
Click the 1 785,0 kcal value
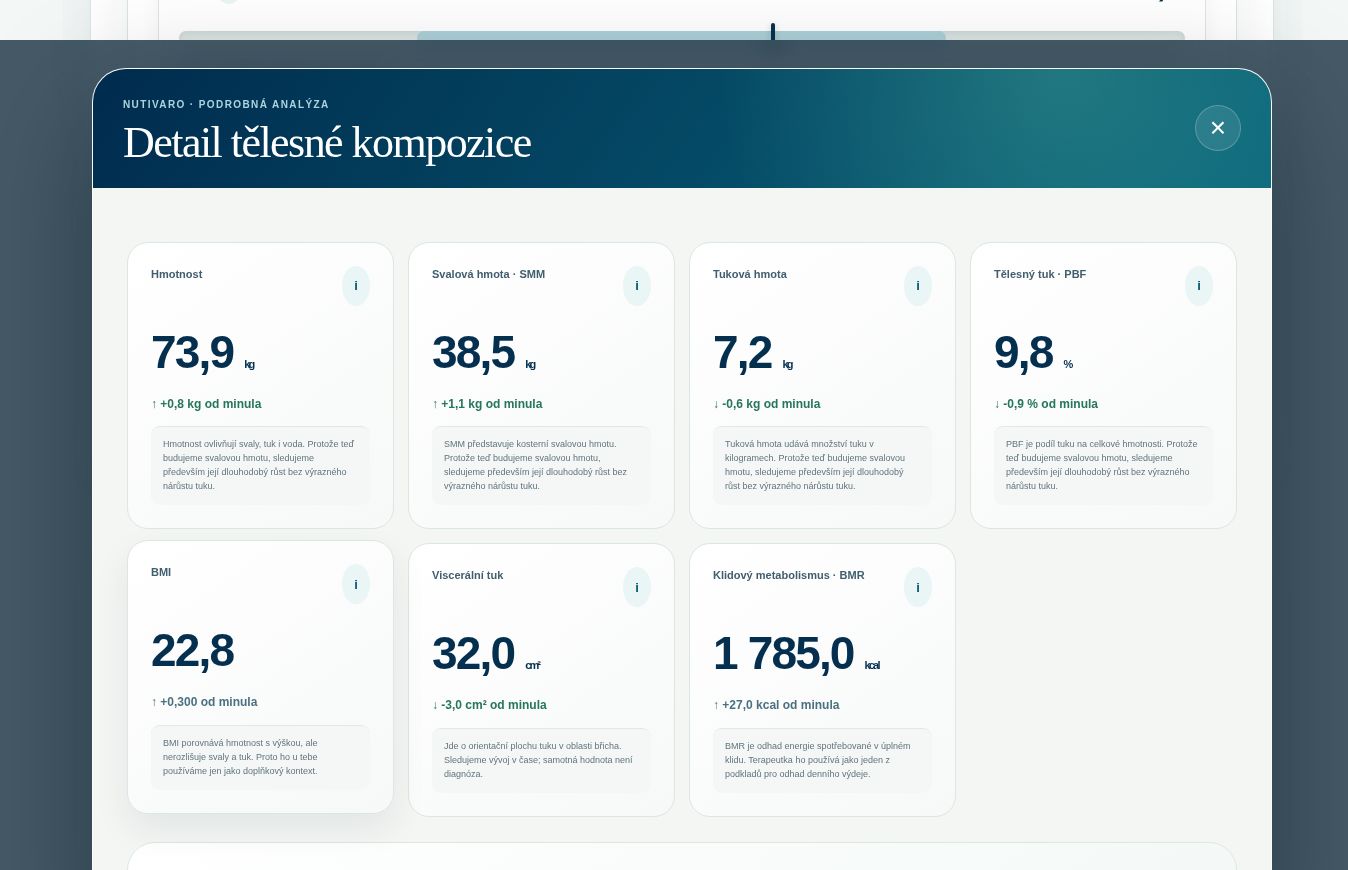(796, 653)
